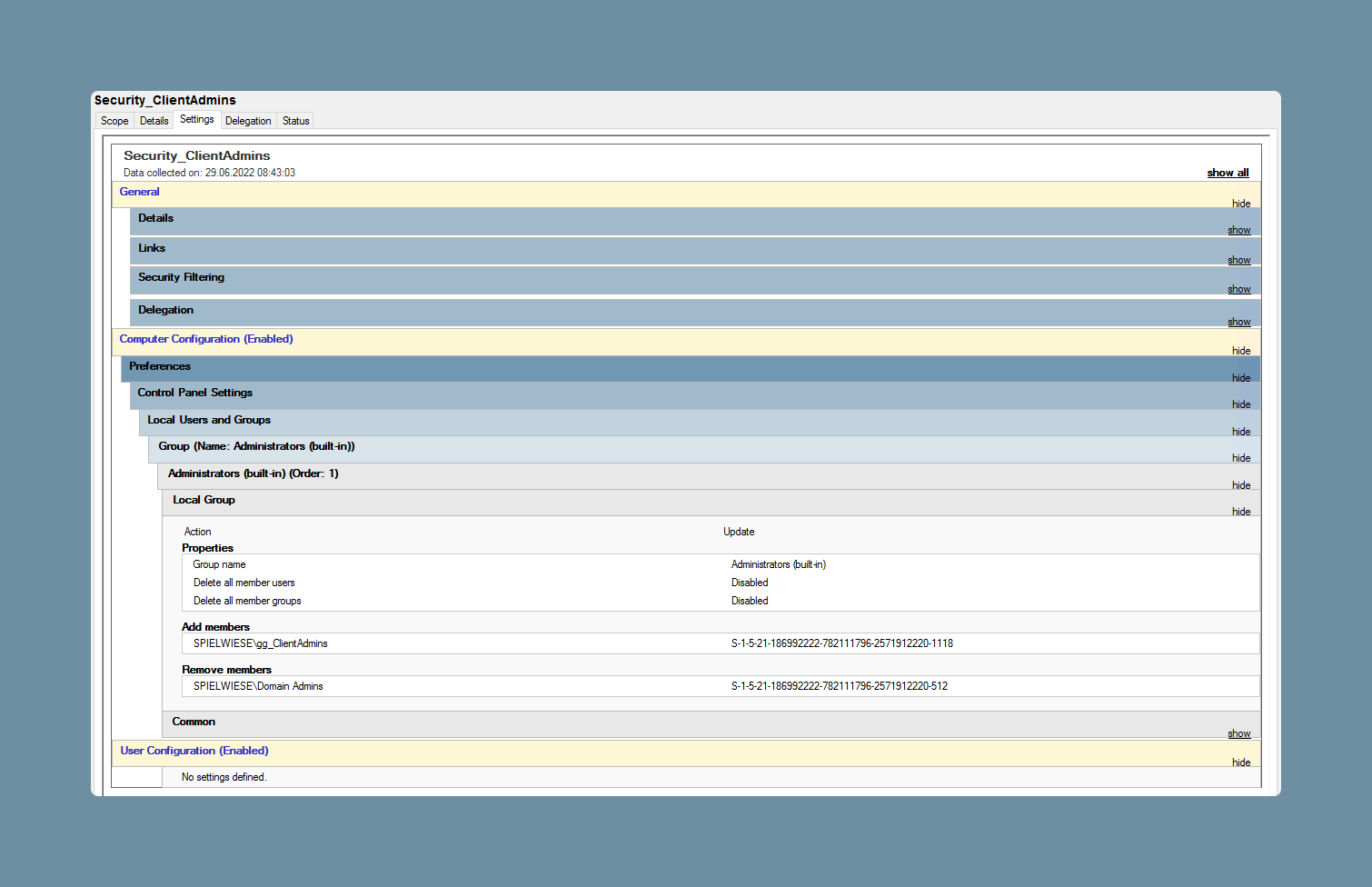Click the Add members heading
The width and height of the screenshot is (1372, 887).
[215, 627]
